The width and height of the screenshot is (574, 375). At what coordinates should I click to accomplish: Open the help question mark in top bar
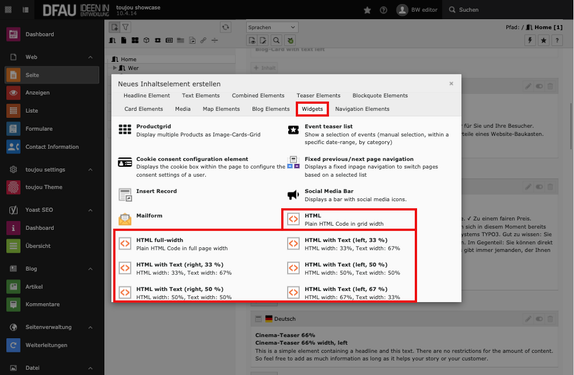point(383,10)
